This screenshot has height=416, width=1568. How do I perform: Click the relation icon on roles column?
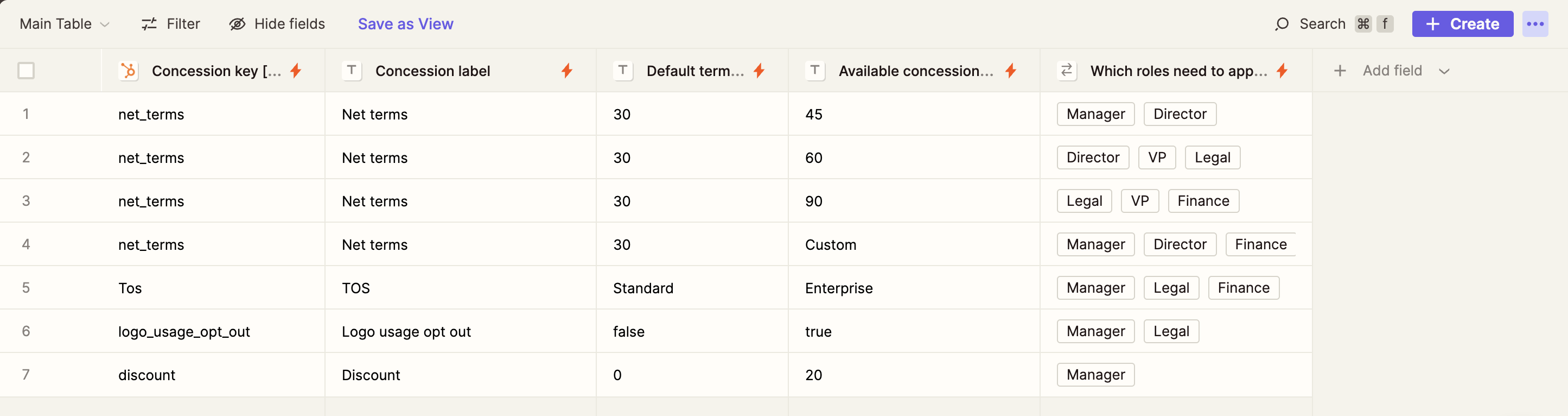[1067, 71]
